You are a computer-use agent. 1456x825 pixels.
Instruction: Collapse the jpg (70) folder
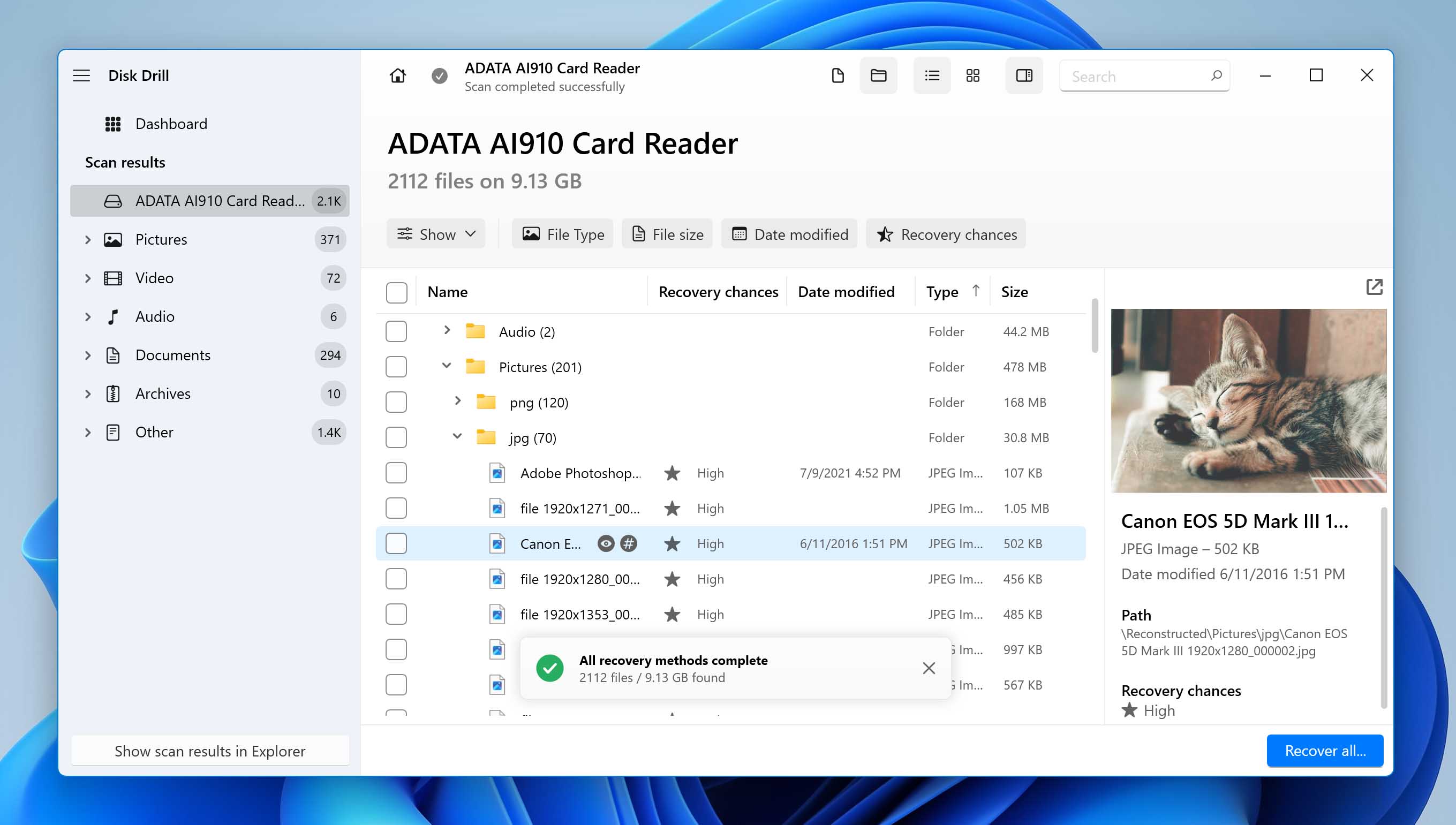point(457,436)
